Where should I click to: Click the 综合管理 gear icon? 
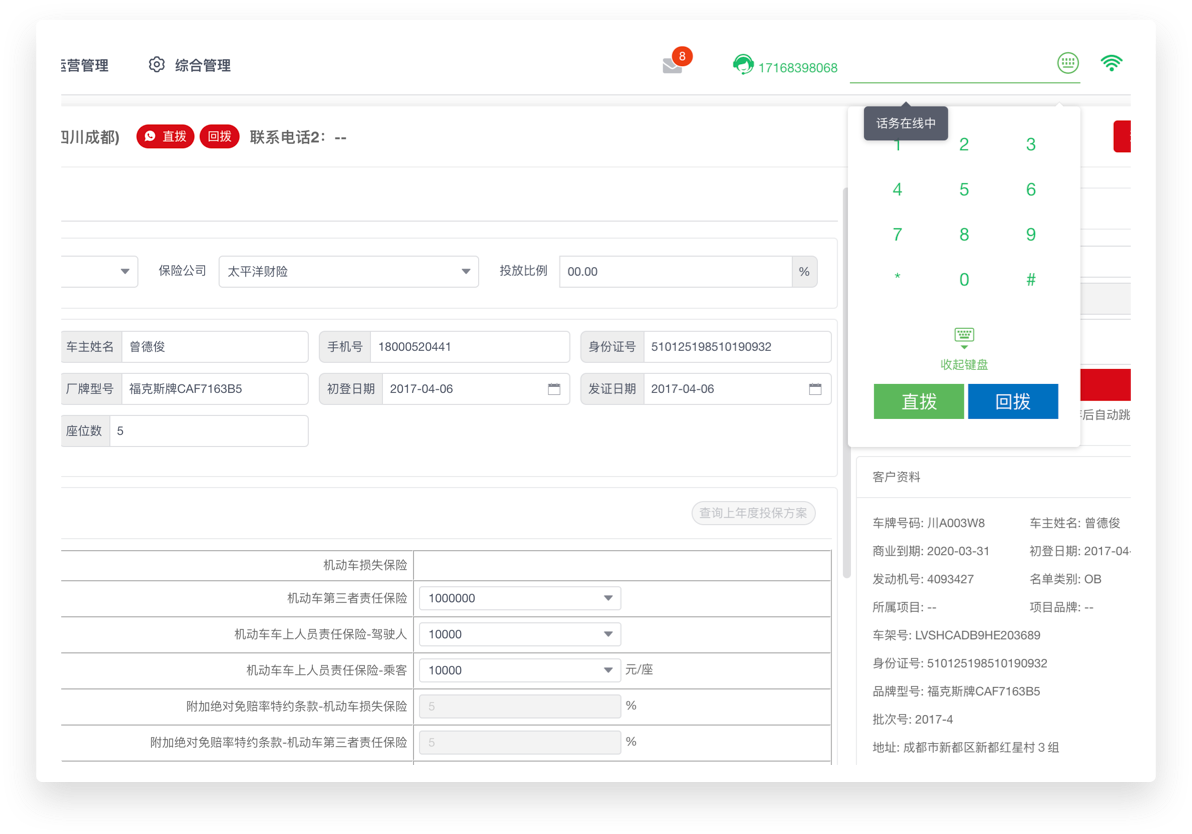(156, 65)
